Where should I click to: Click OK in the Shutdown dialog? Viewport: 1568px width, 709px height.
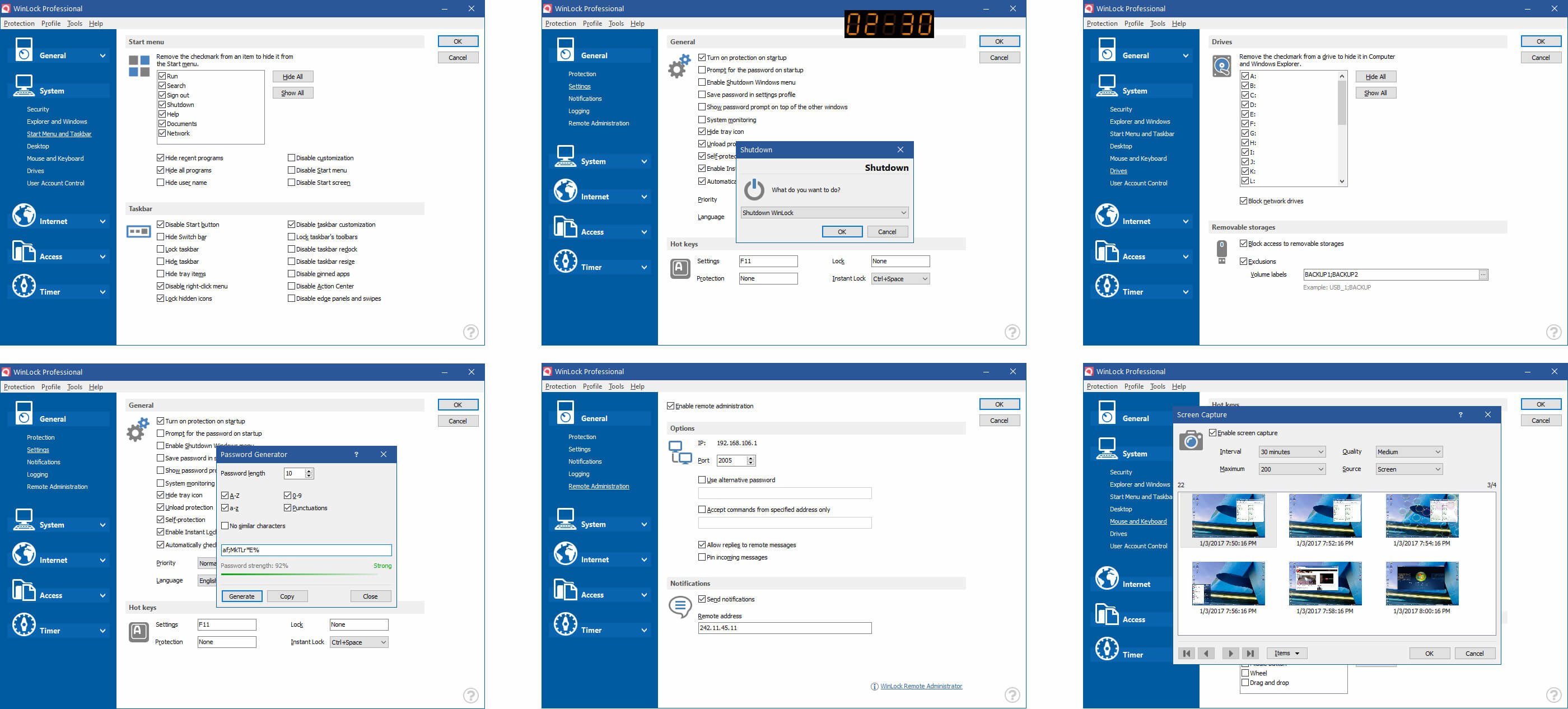842,231
